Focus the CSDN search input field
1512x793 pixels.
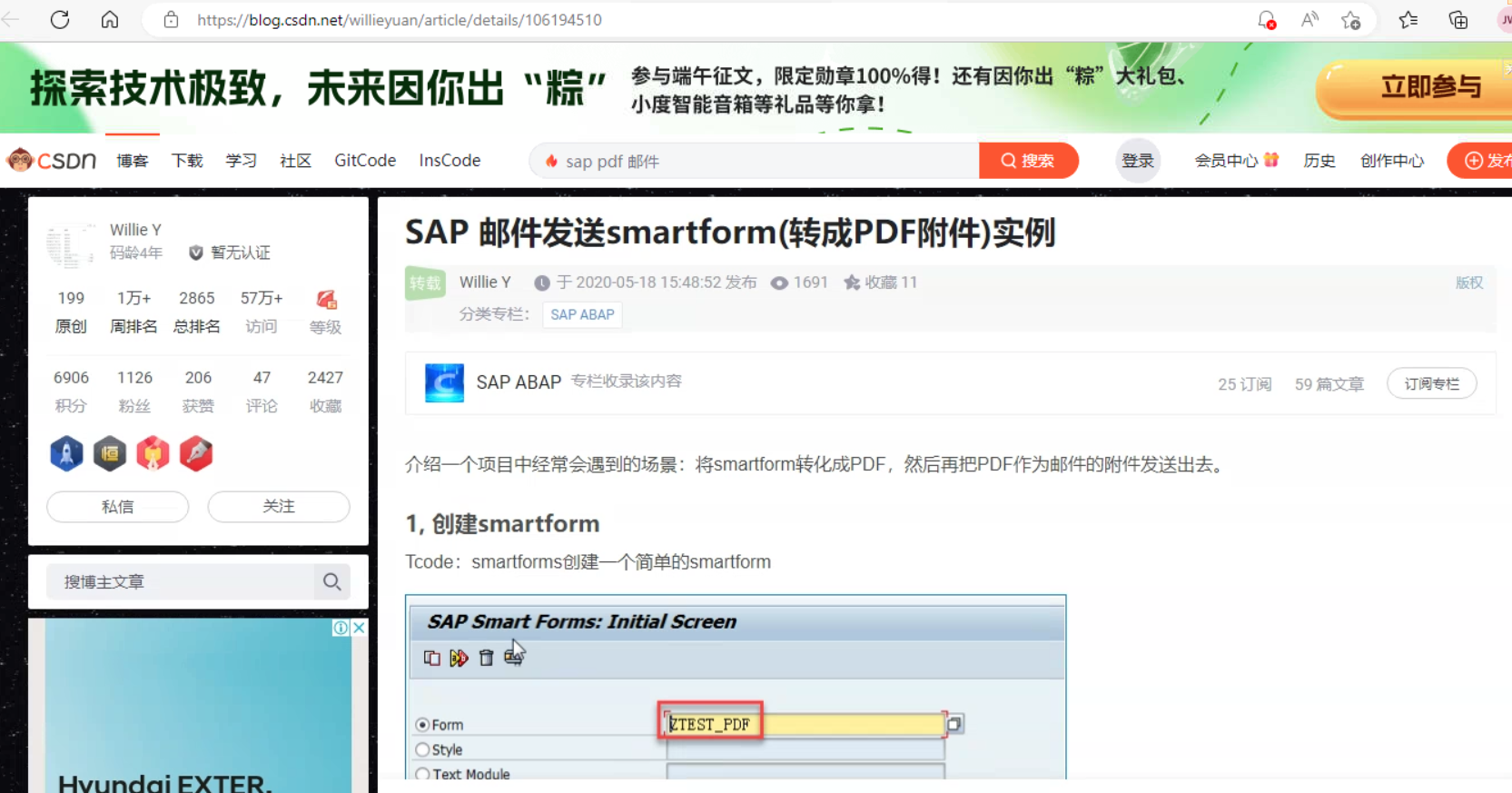754,161
